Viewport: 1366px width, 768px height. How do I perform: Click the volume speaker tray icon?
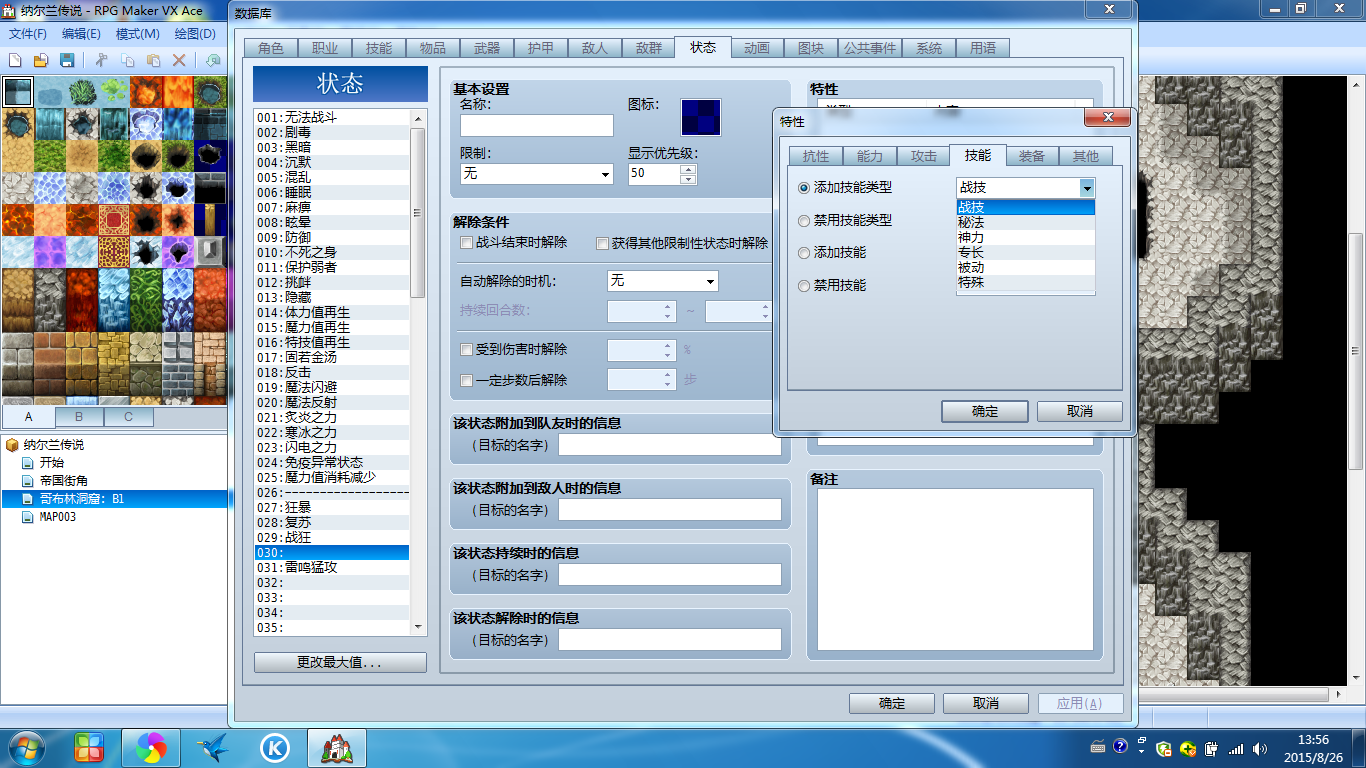1259,748
